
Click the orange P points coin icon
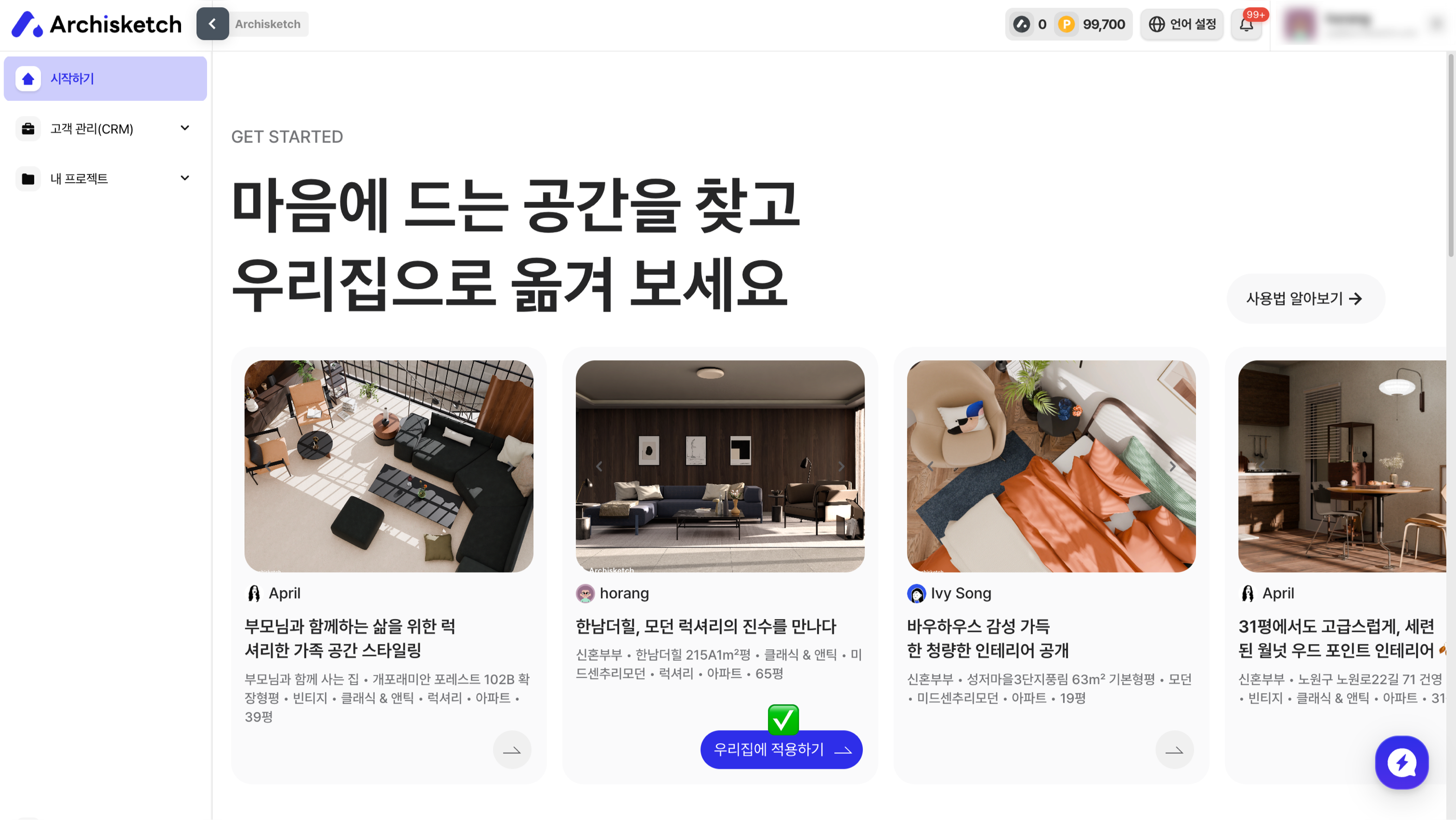pos(1066,24)
